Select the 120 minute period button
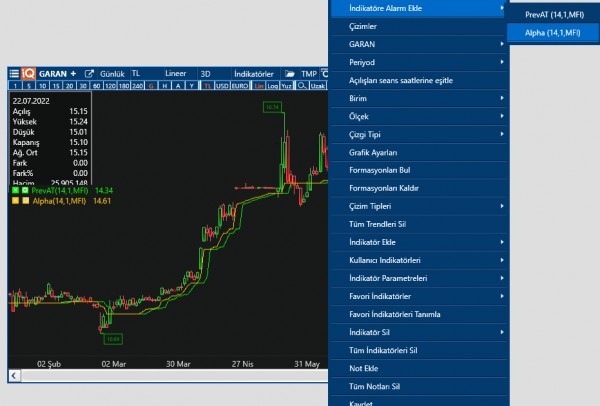Image resolution: width=600 pixels, height=406 pixels. [110, 86]
